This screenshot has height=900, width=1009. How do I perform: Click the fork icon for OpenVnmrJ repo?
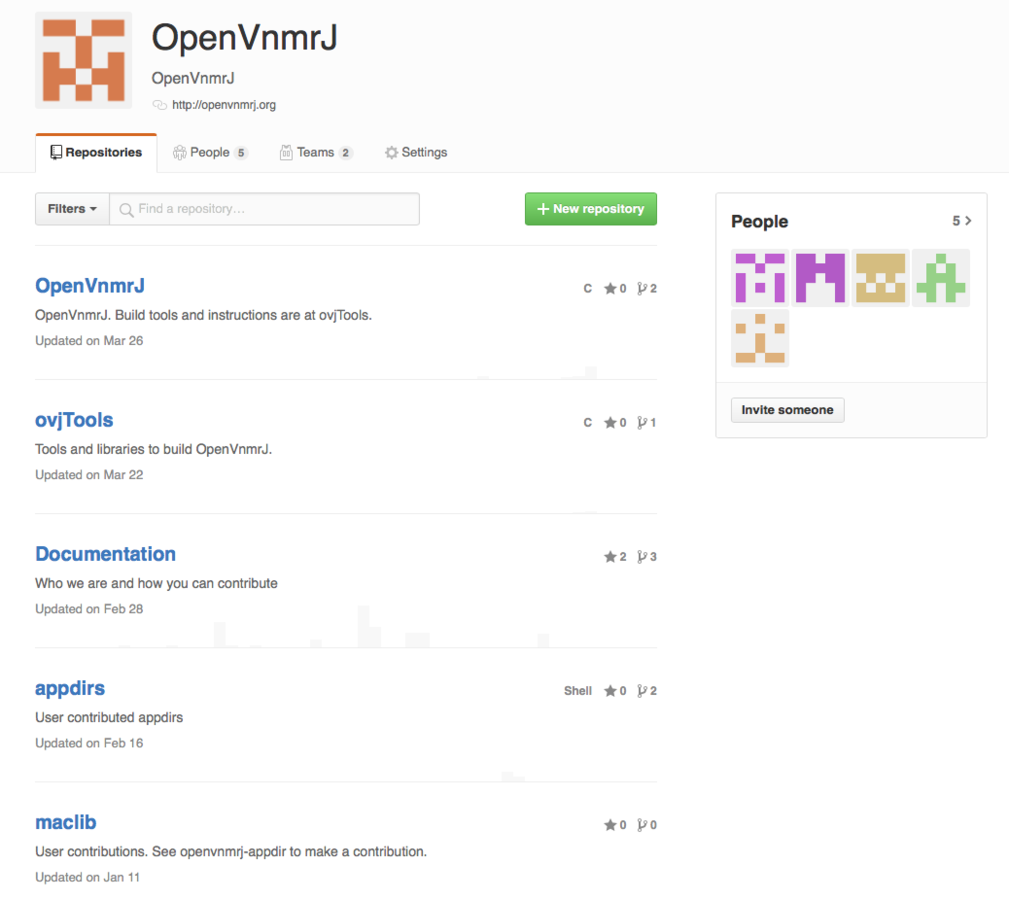click(x=642, y=288)
